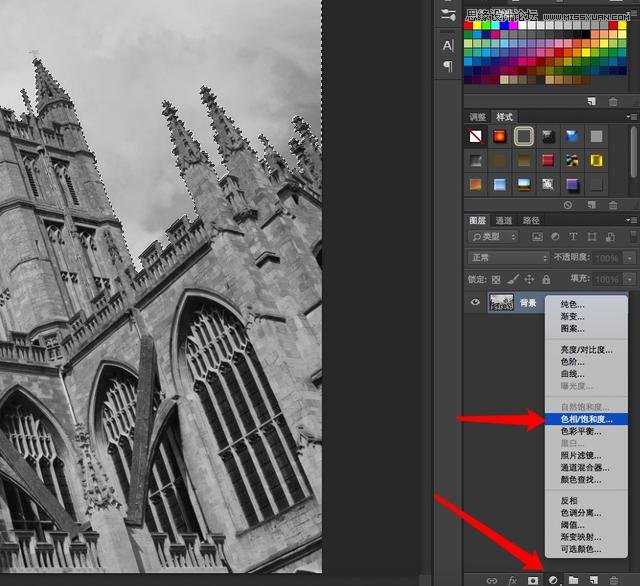640x586 pixels.
Task: Choose 通道混合器... menu entry
Action: coord(586,468)
